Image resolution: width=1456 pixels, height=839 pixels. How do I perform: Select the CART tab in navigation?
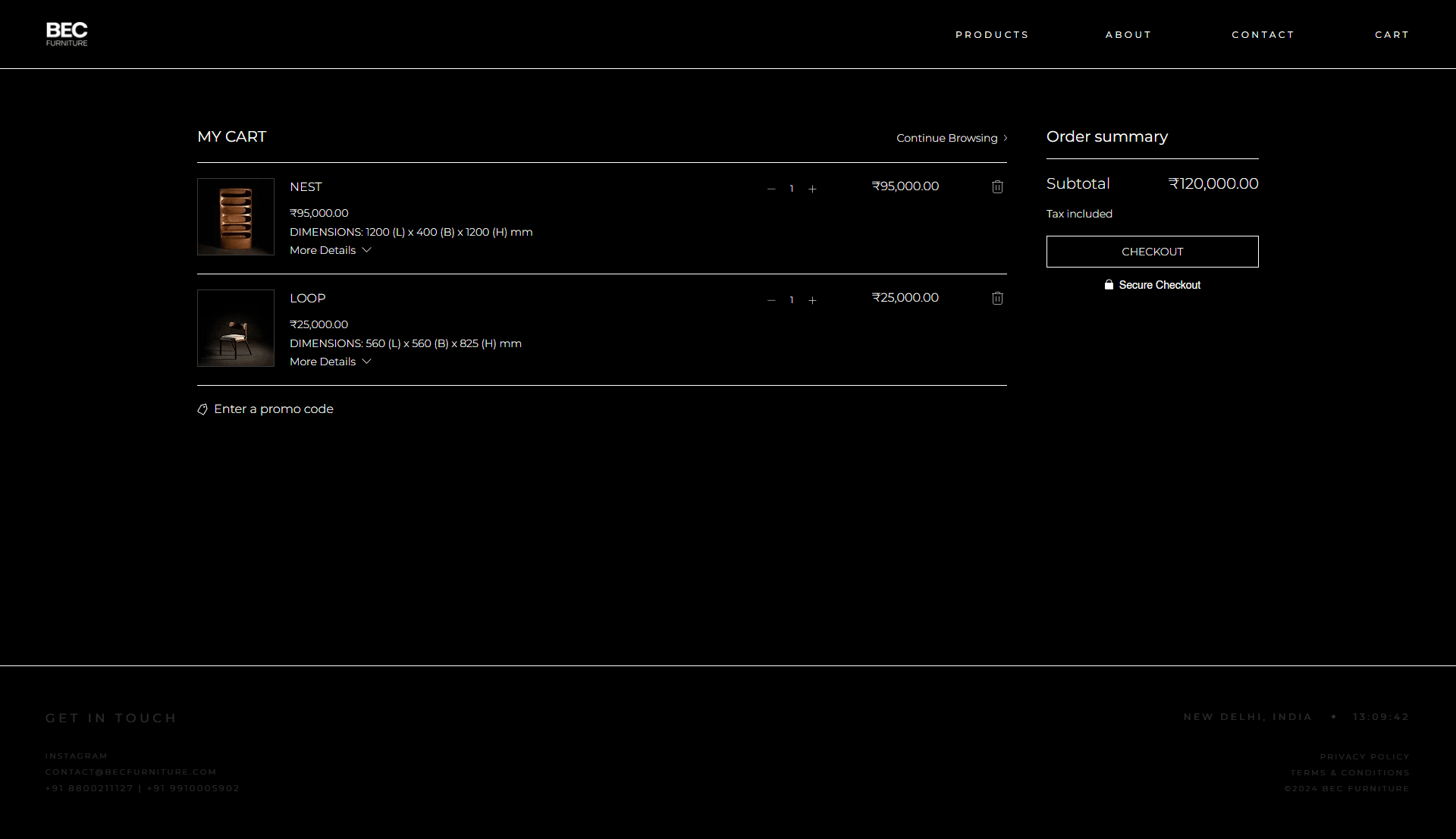[1392, 34]
